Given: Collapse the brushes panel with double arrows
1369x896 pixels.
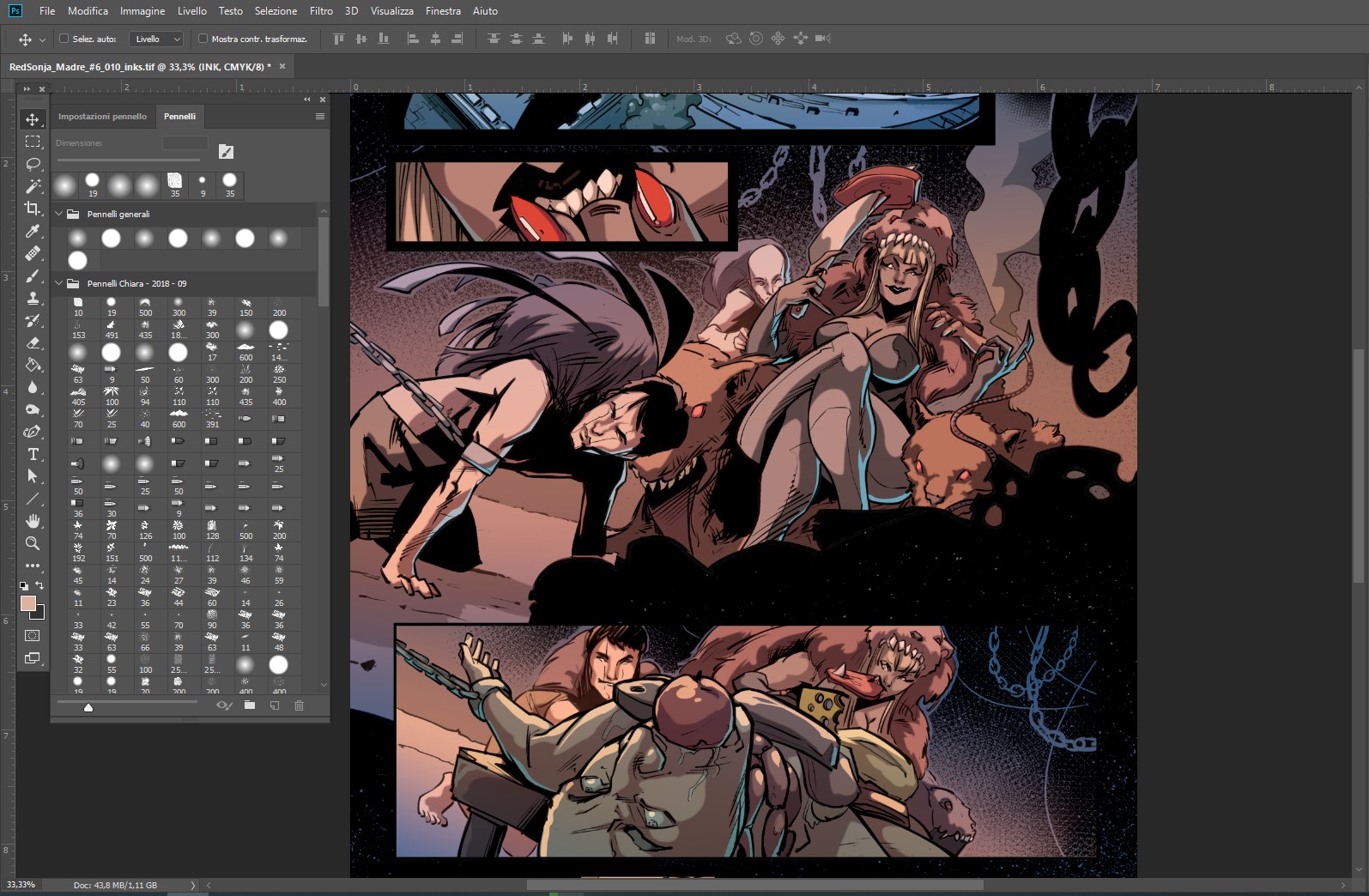Looking at the screenshot, I should click(306, 100).
